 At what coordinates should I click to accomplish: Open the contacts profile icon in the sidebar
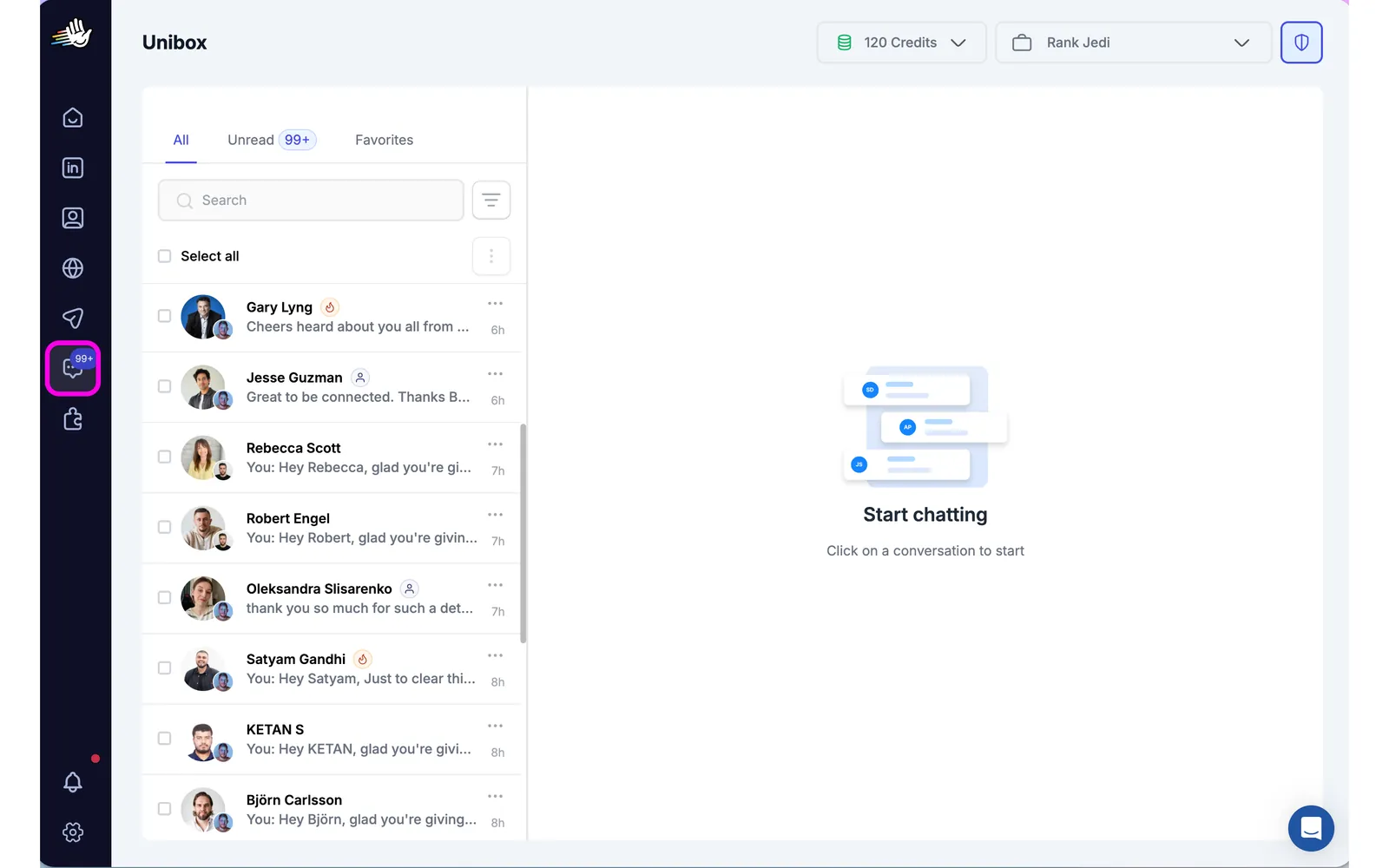(x=73, y=218)
